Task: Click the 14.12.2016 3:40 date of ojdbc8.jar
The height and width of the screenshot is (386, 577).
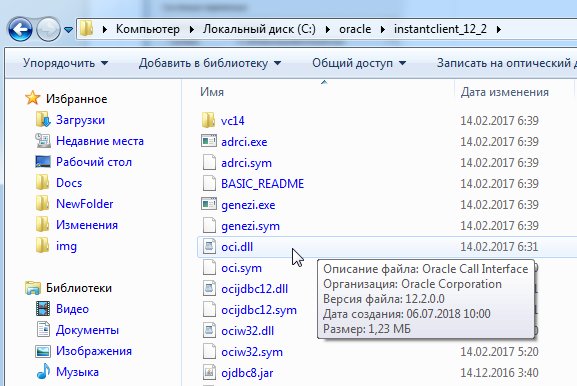Action: [x=499, y=373]
